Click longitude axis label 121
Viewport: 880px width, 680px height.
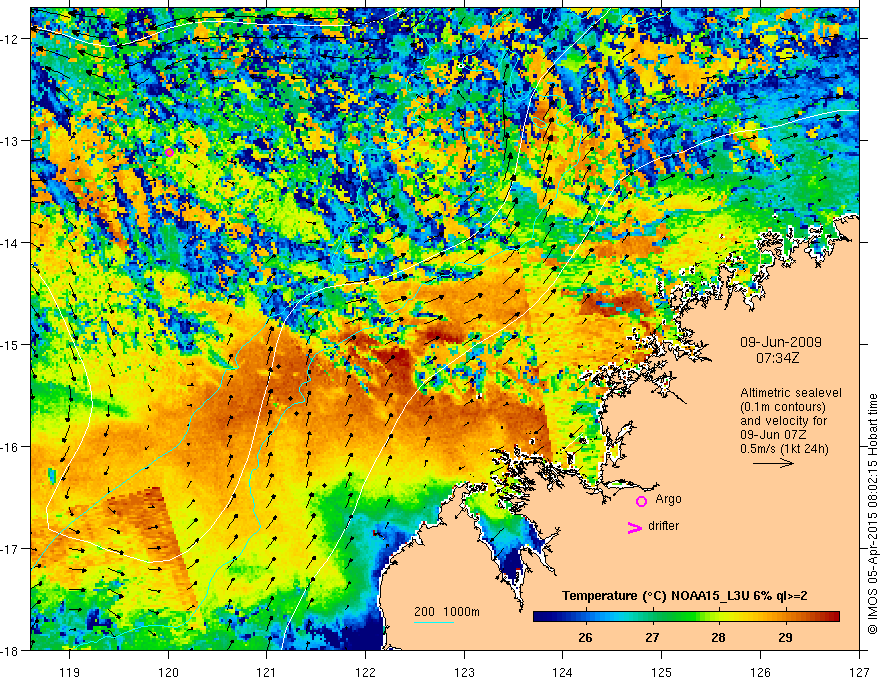266,672
